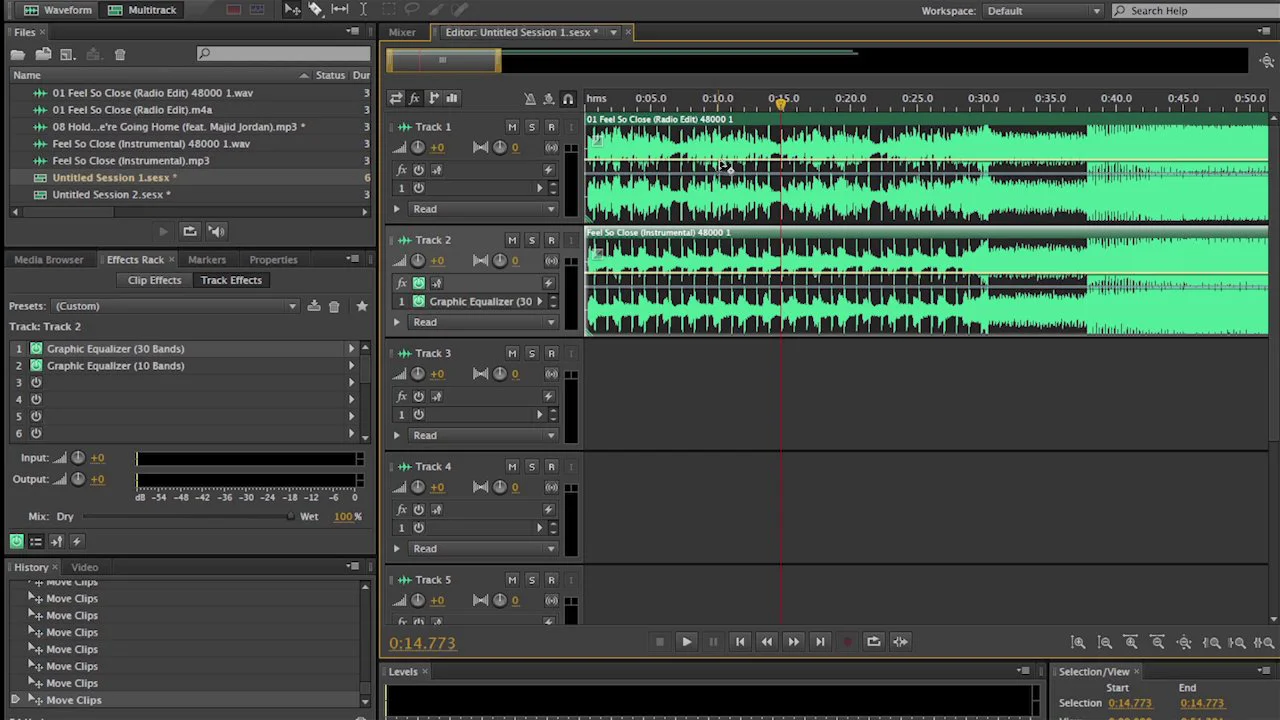Switch to Waveform view

(58, 10)
